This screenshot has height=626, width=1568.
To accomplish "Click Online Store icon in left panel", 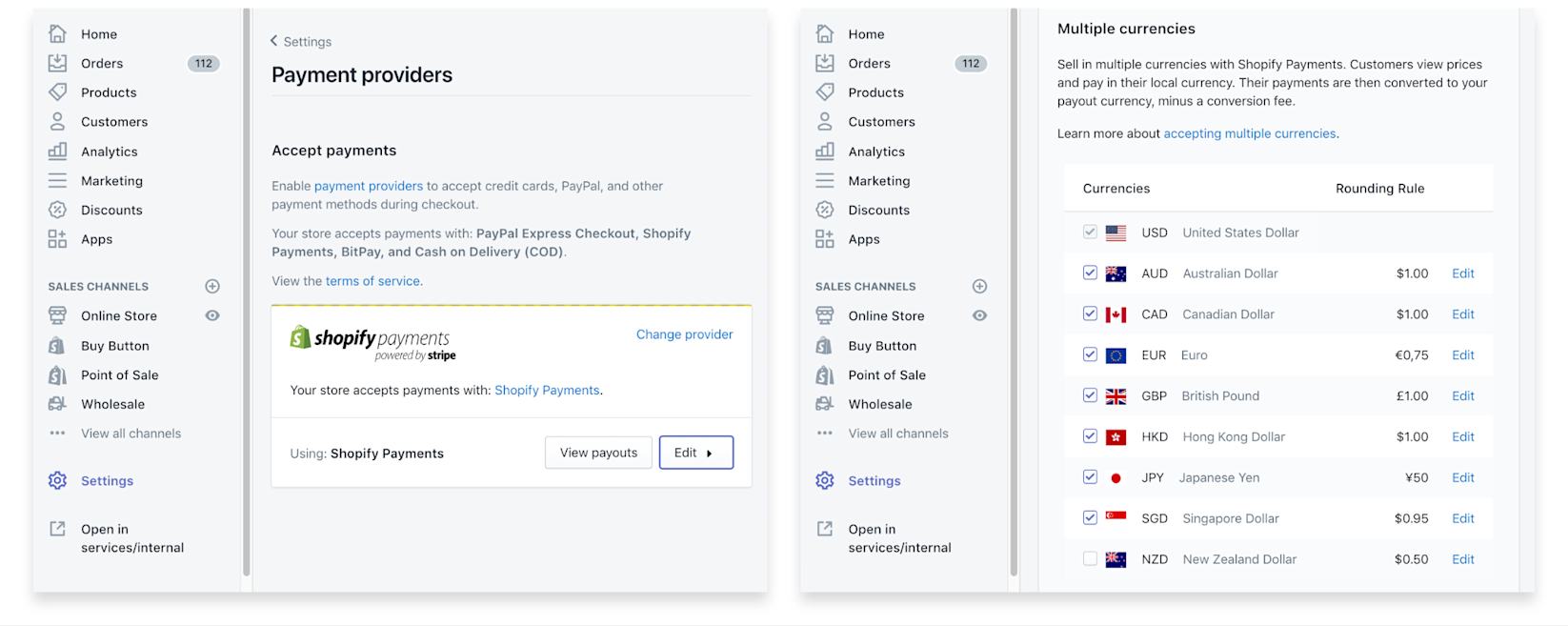I will pyautogui.click(x=57, y=315).
